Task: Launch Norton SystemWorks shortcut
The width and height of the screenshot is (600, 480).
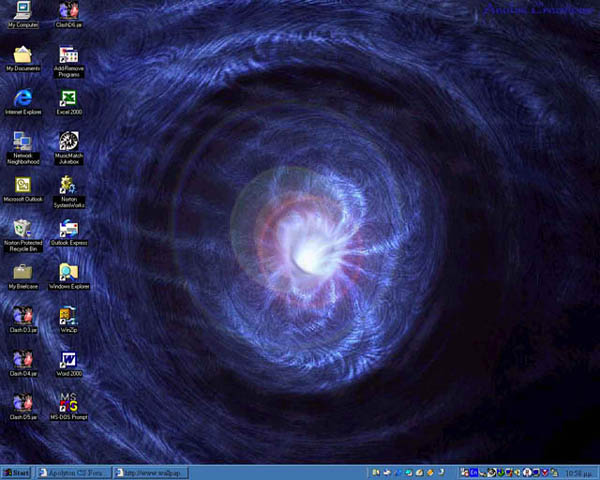Action: [x=69, y=185]
